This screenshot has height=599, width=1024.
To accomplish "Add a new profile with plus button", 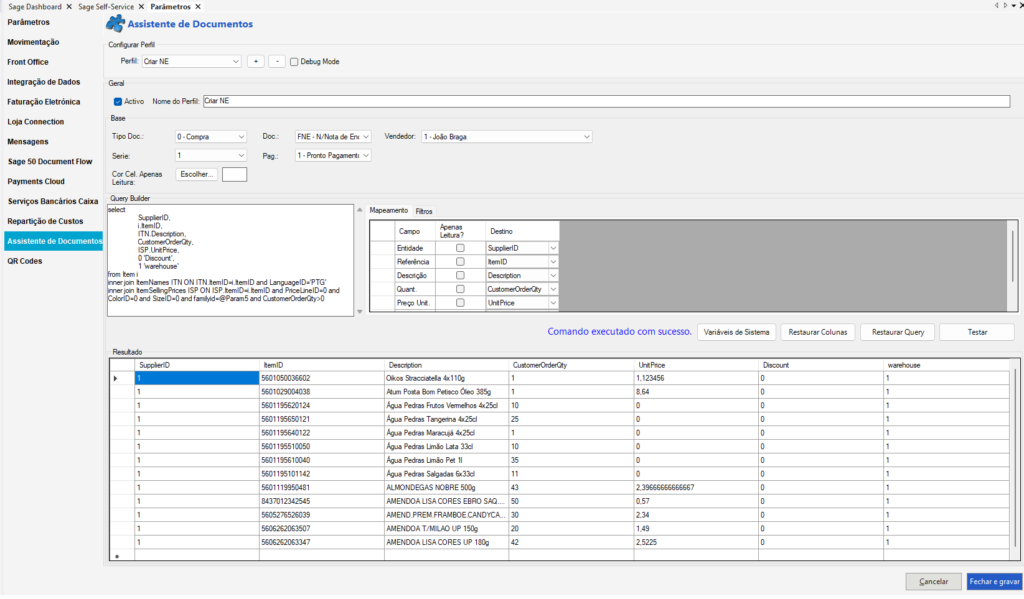I will point(256,61).
